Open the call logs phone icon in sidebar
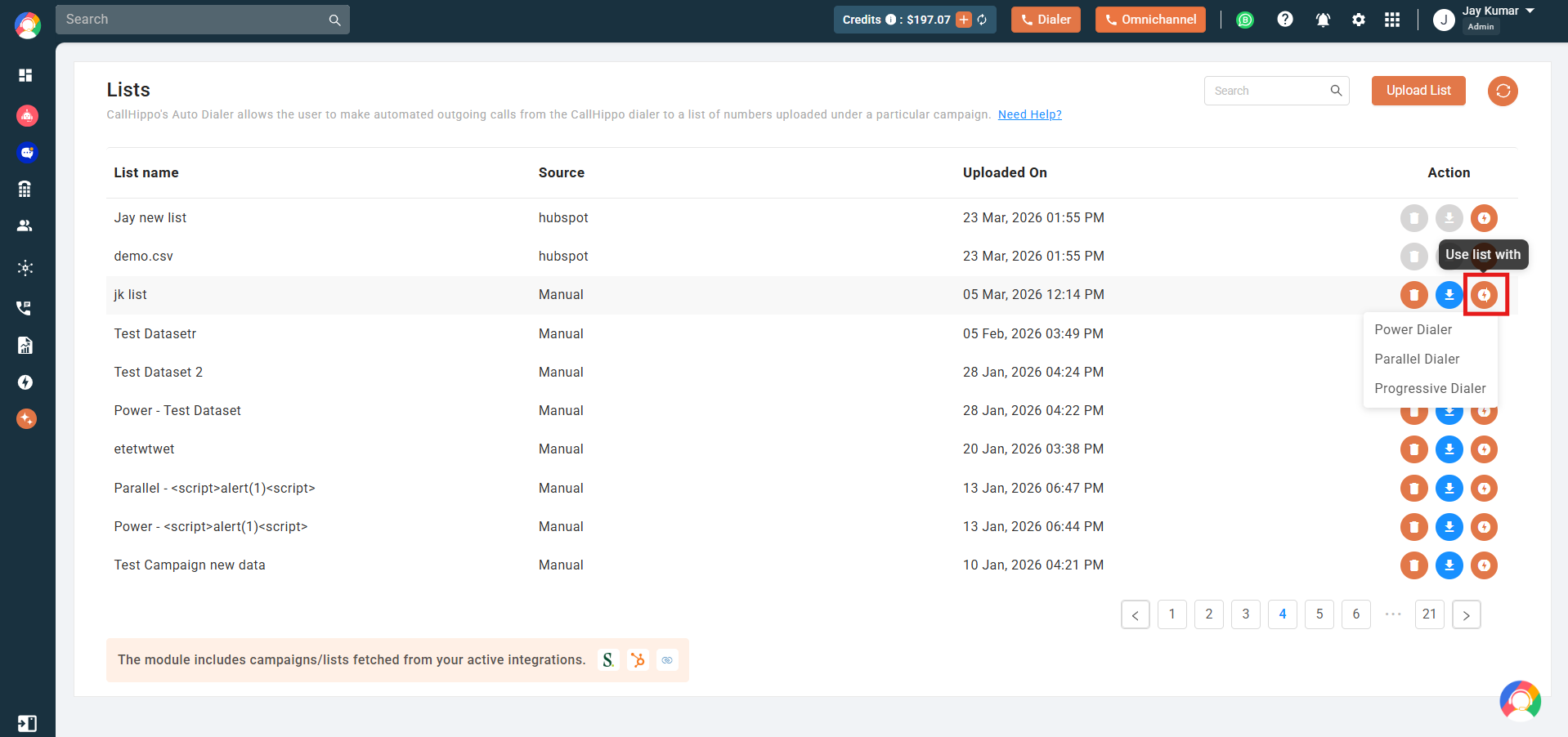The width and height of the screenshot is (1568, 737). (24, 308)
